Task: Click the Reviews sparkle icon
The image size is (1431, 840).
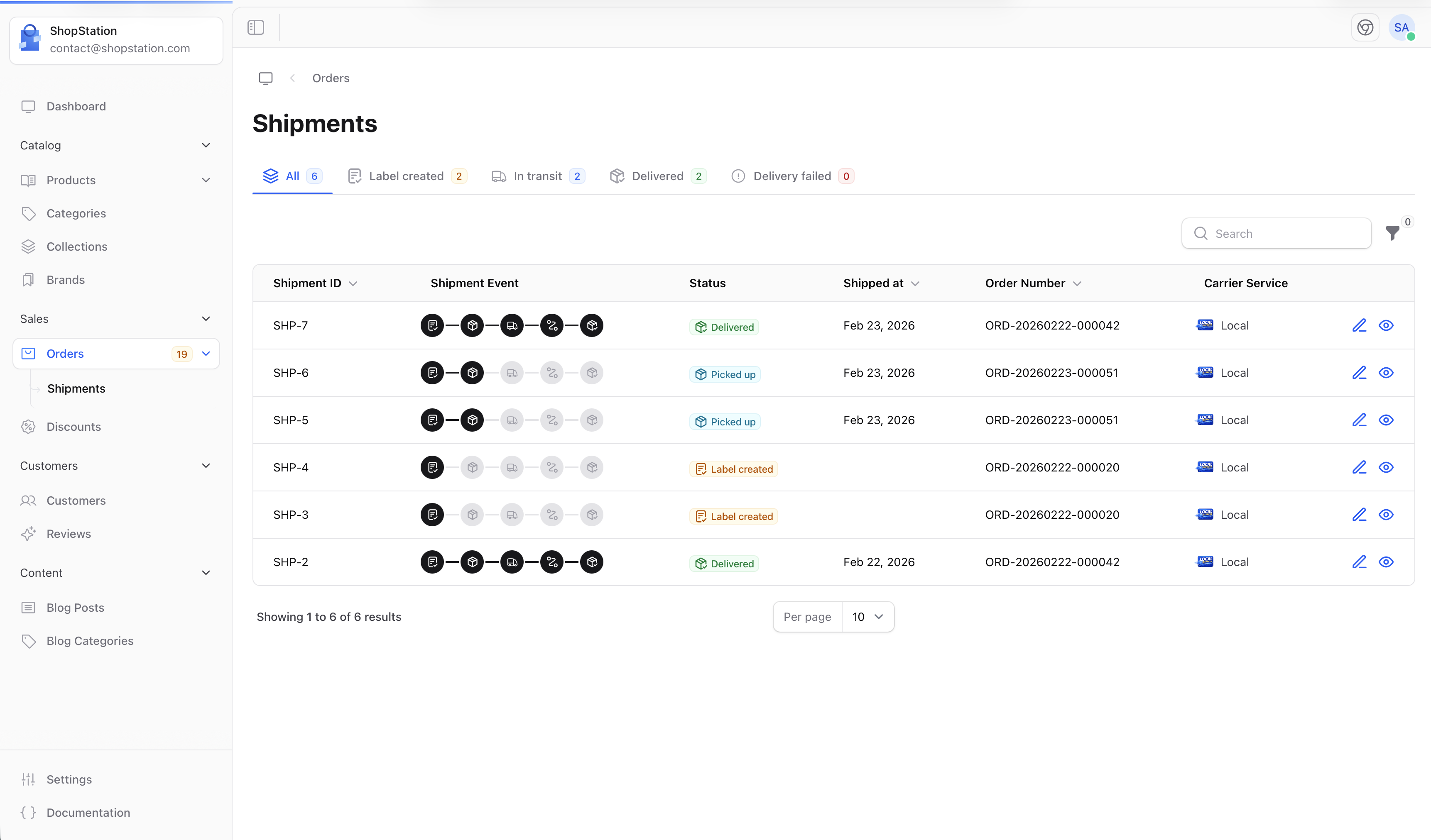Action: click(29, 534)
